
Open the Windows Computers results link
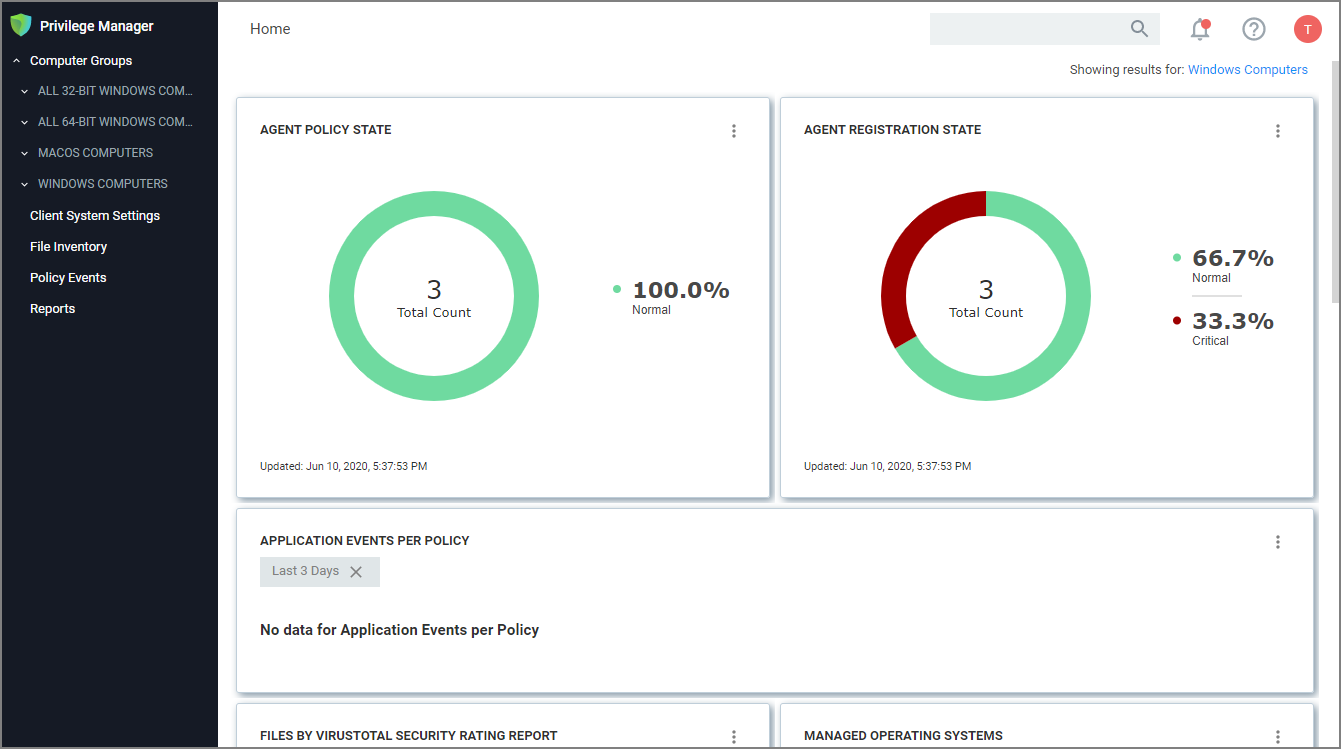(1247, 69)
